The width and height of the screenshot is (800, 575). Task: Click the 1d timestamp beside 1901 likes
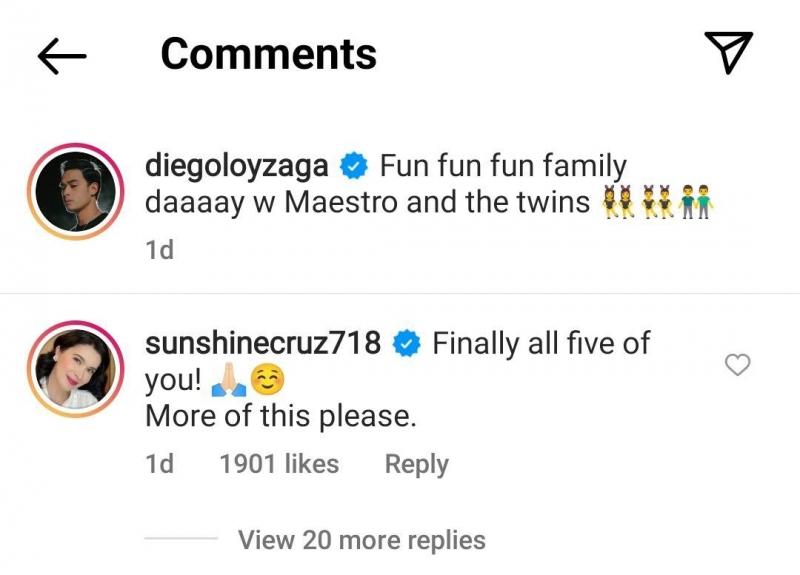coord(160,464)
